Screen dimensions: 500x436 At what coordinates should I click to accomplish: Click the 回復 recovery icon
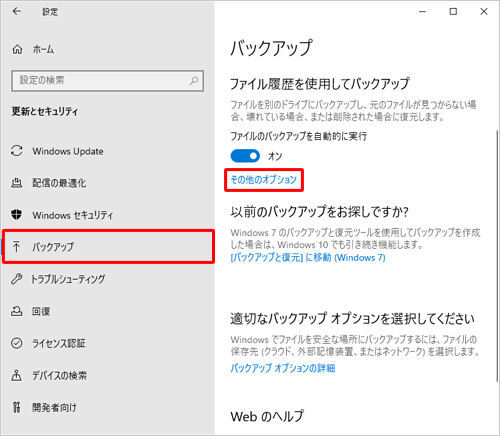point(17,311)
